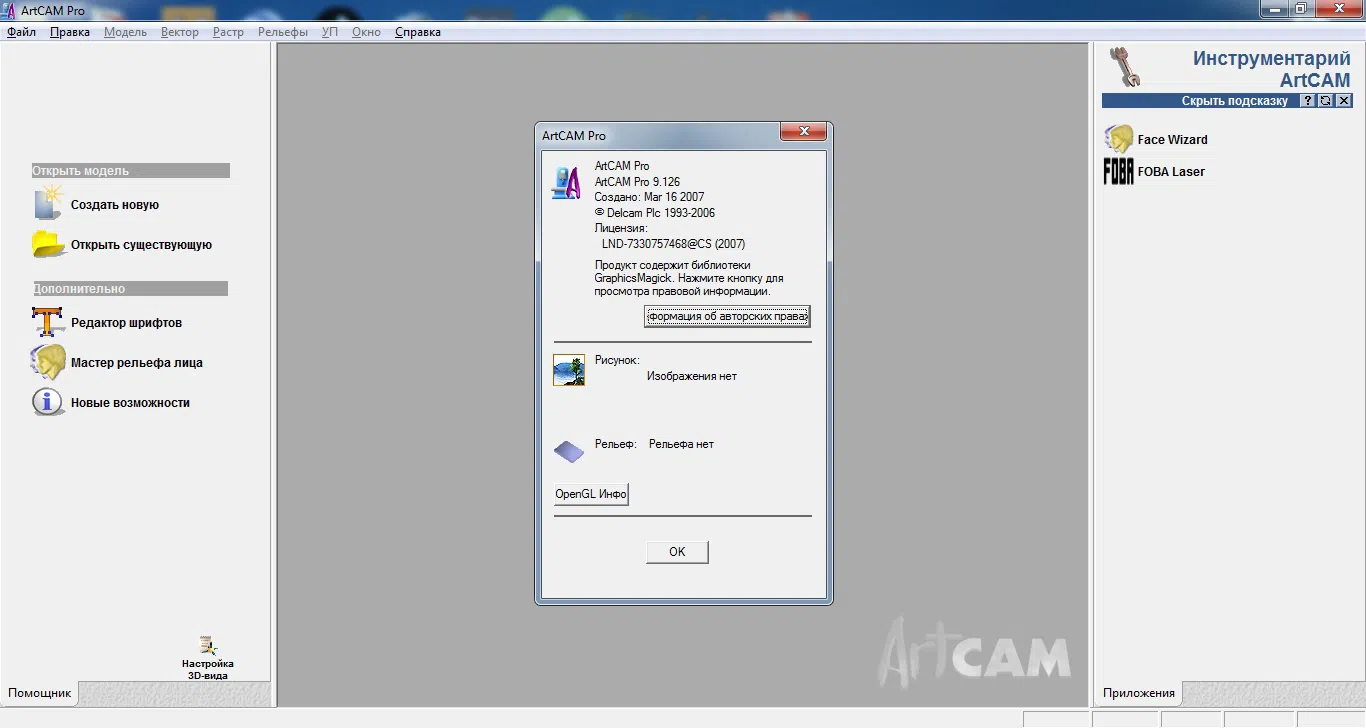Image resolution: width=1366 pixels, height=728 pixels.
Task: Click the yellow folder Open existing icon
Action: click(49, 244)
